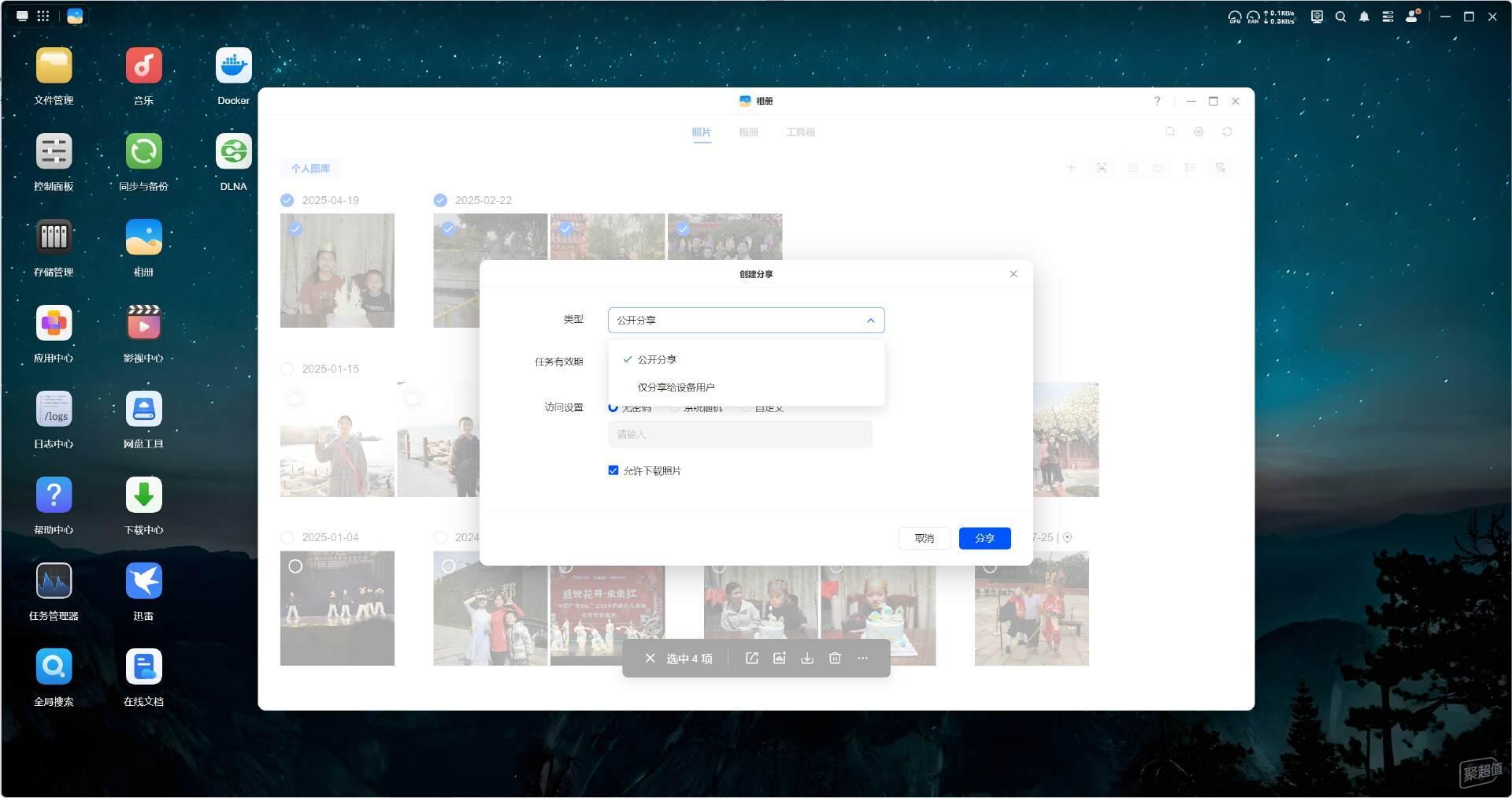Click search icon in album window
Screen dimensions: 1512x798
point(1170,132)
